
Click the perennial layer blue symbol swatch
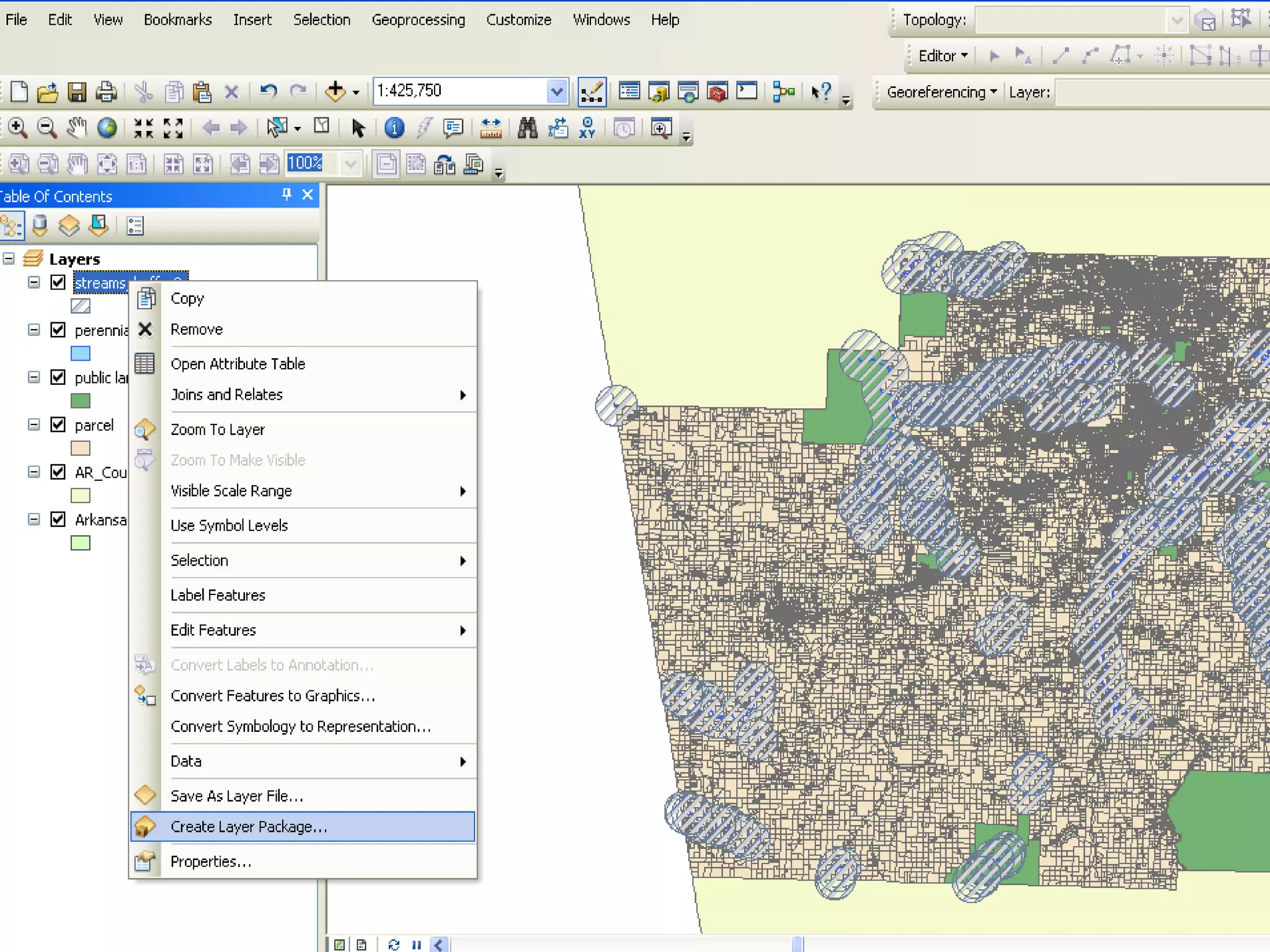(x=81, y=353)
